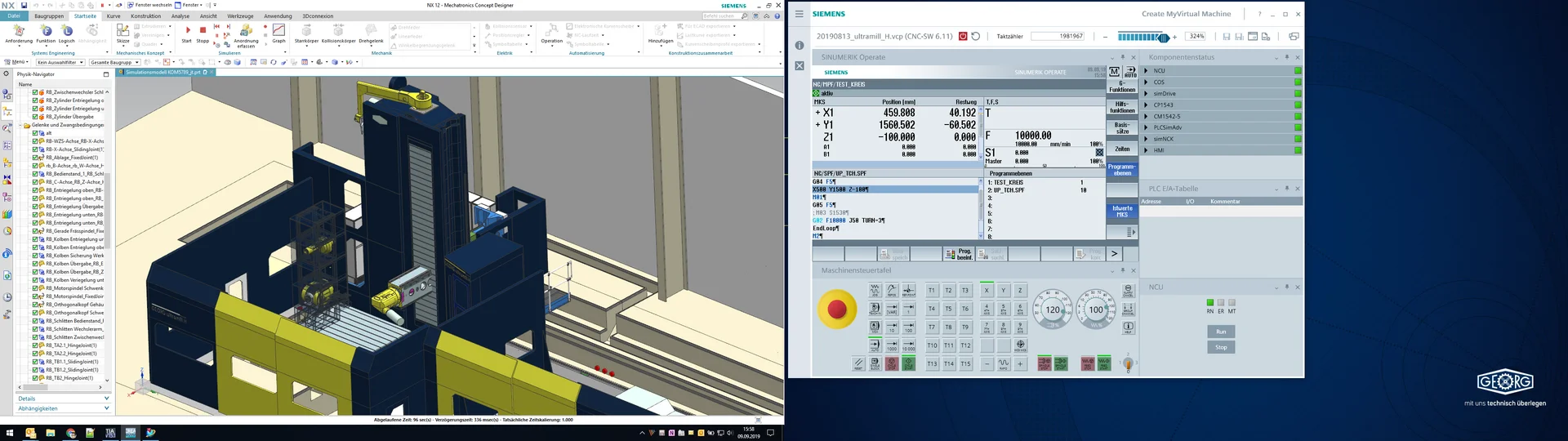Click the Hilfsfunktionen softkey

1122,107
